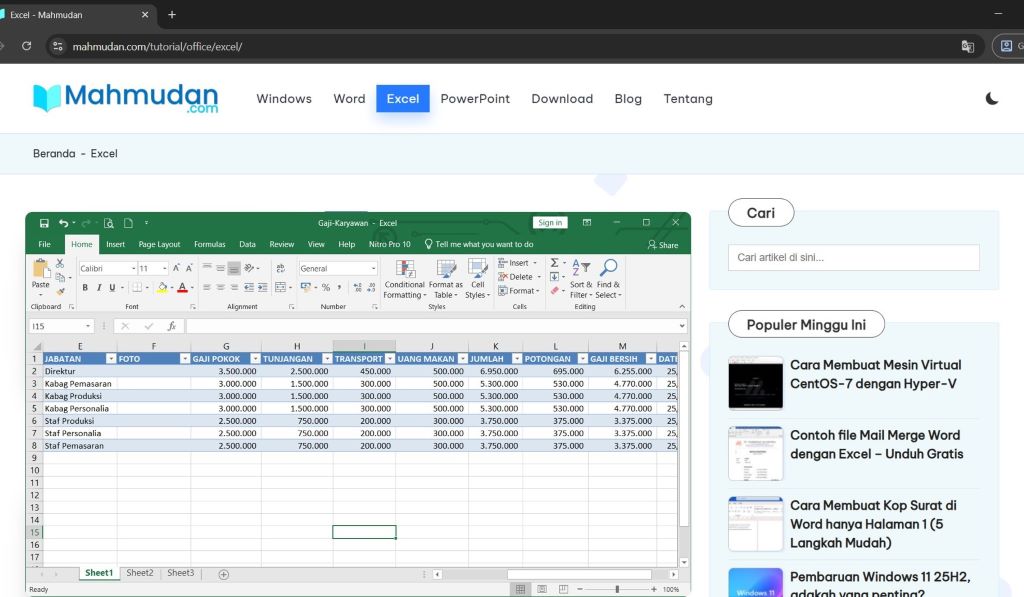Image resolution: width=1024 pixels, height=597 pixels.
Task: Open the JABATAN column filter dropdown
Action: pos(110,358)
